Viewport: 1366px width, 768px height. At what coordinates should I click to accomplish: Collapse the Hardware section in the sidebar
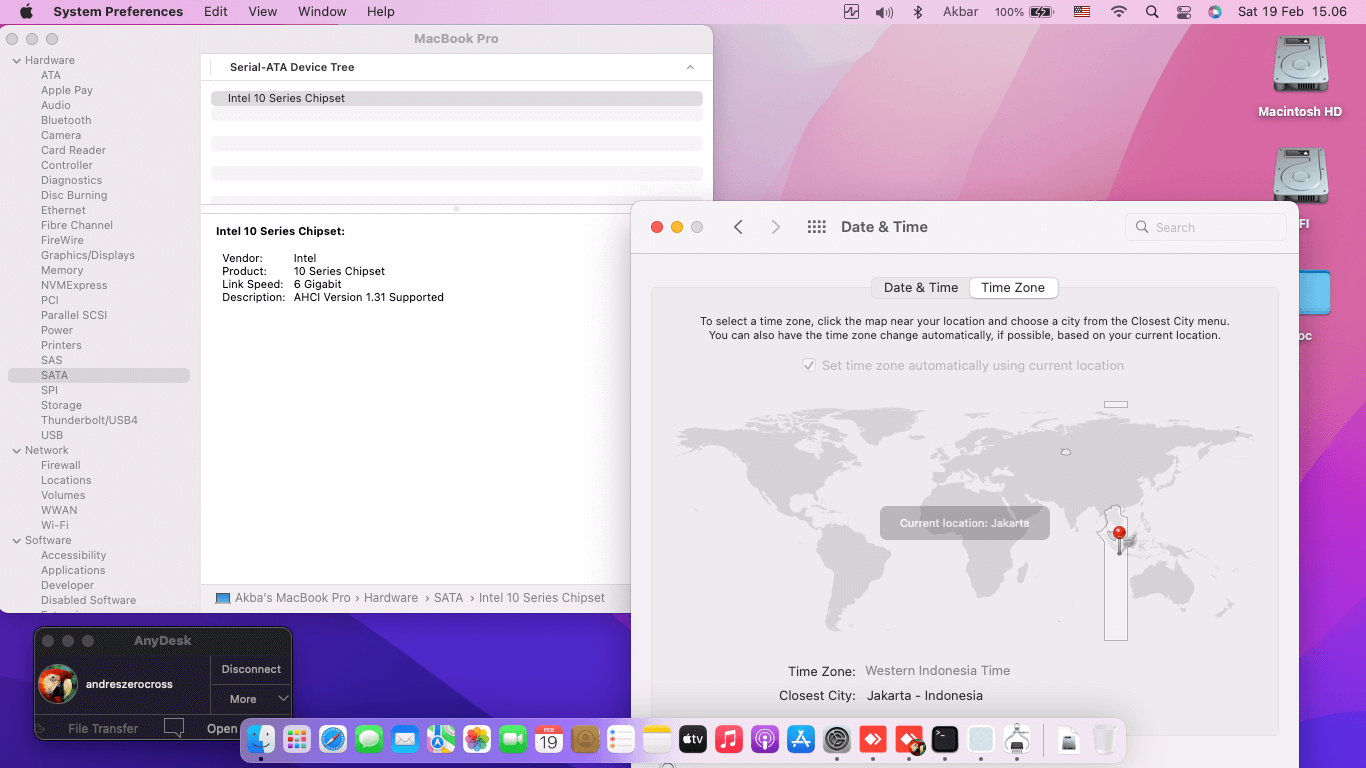click(16, 60)
